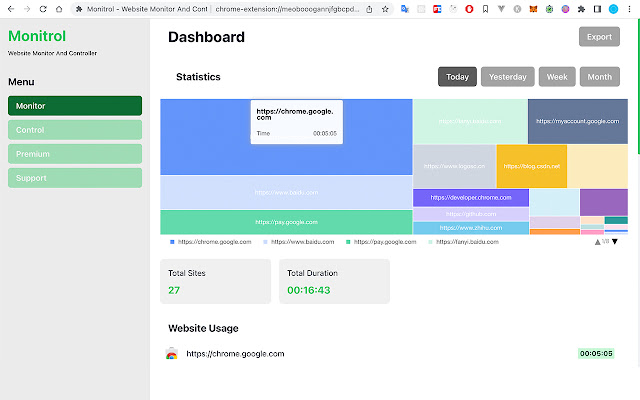Select the orange blog.csdn.net treemap block
The height and width of the screenshot is (400, 640).
pyautogui.click(x=531, y=166)
